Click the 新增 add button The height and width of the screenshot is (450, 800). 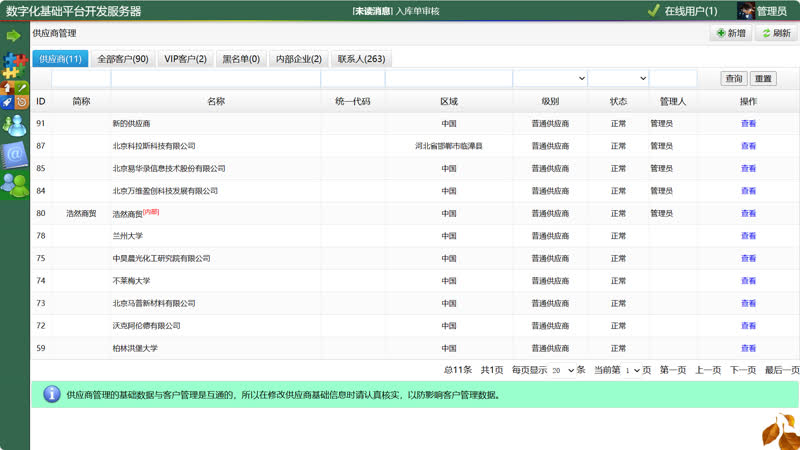pos(730,33)
